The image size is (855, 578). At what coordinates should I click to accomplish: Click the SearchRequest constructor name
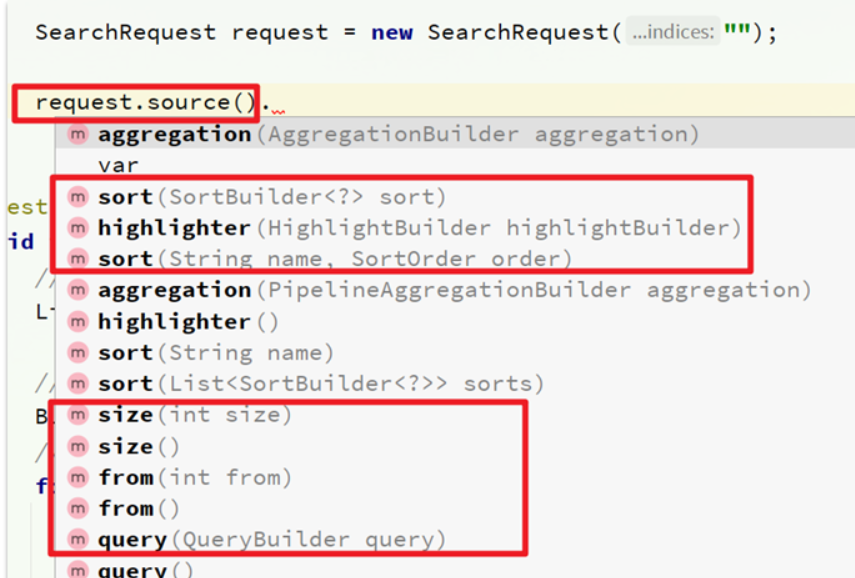point(517,32)
